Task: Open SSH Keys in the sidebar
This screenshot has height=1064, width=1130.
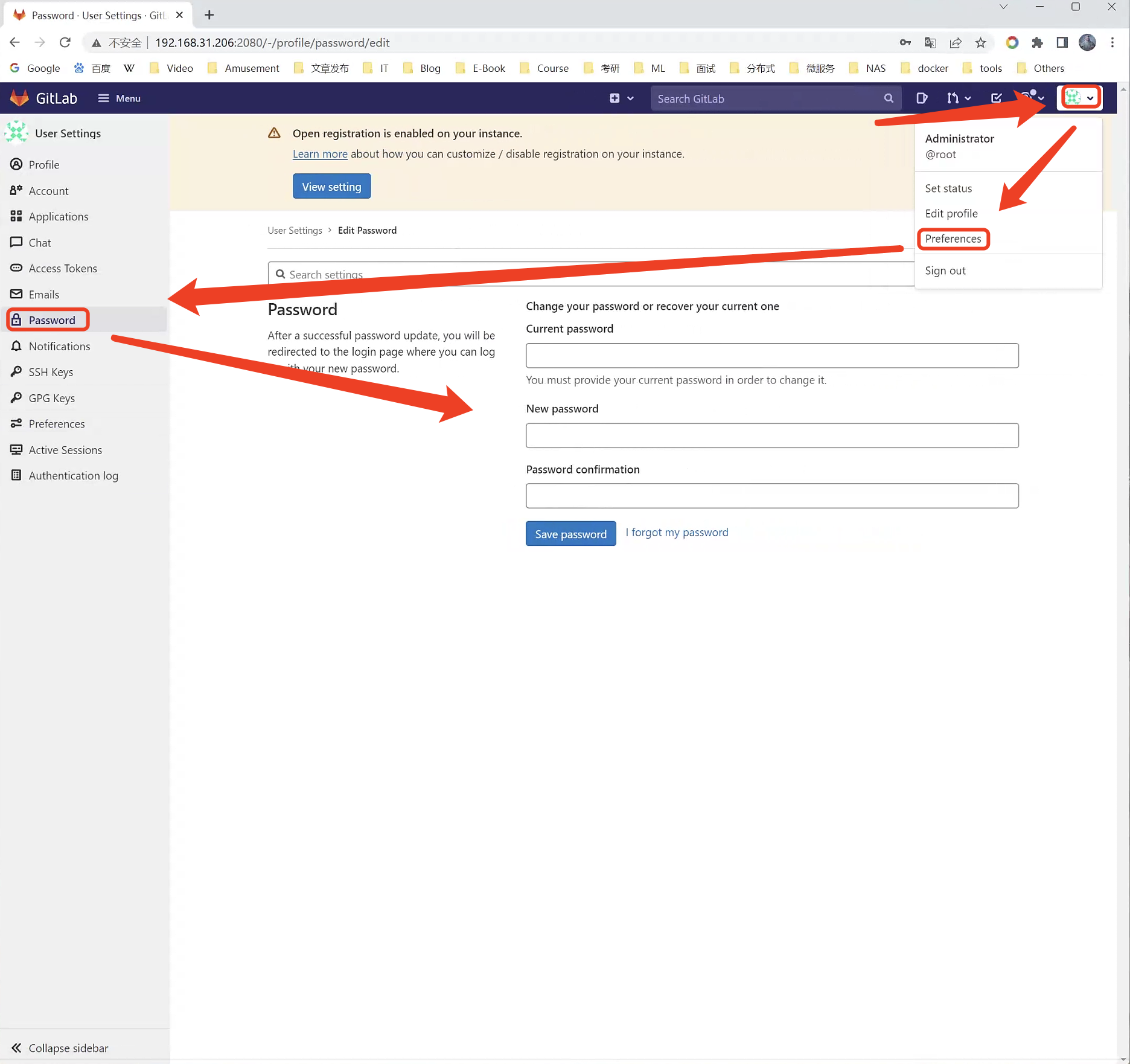Action: tap(51, 372)
